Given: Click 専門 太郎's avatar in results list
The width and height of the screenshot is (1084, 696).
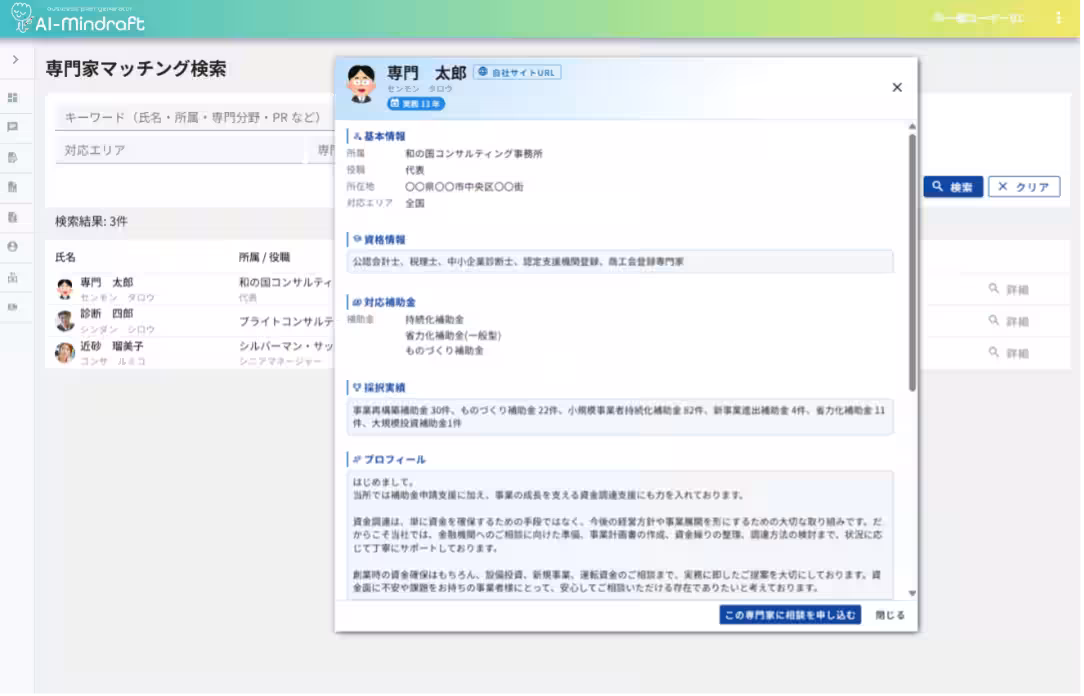Looking at the screenshot, I should click(65, 290).
